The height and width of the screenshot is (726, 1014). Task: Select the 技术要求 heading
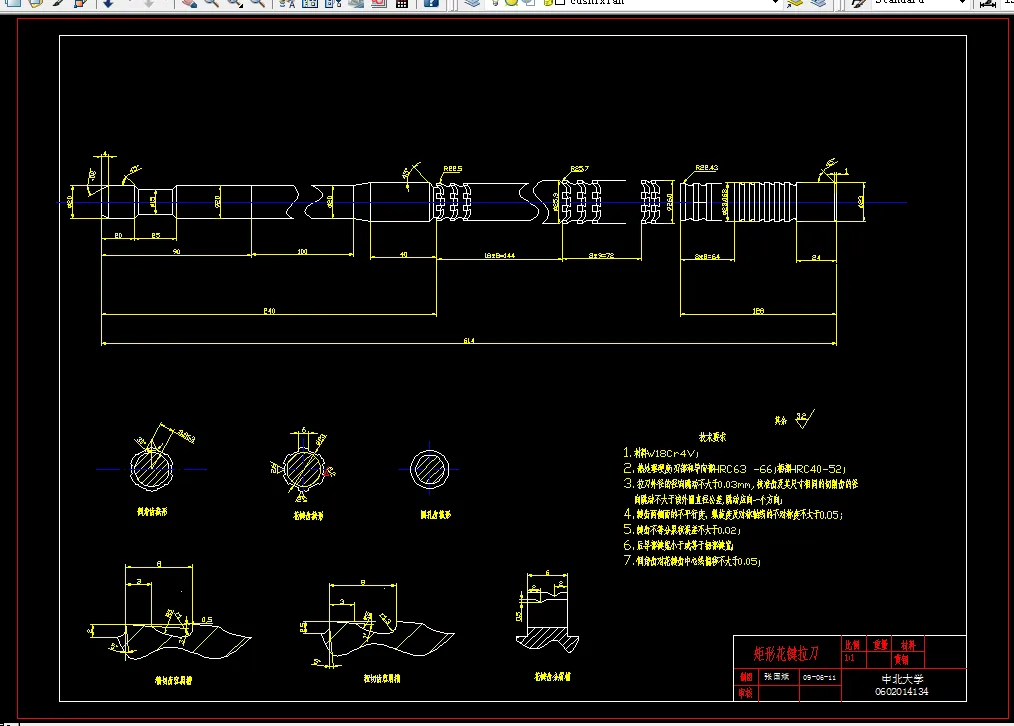(x=712, y=437)
